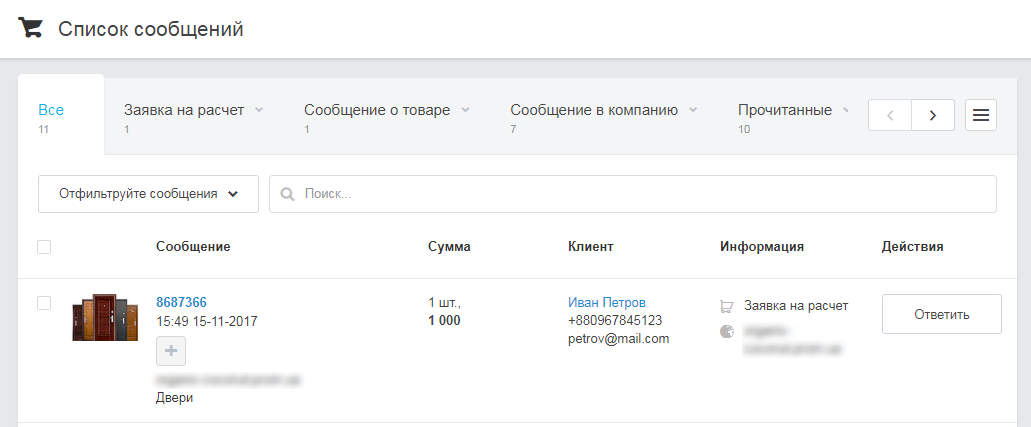Expand the Сообщение о товаре tab arrow
1031x427 pixels.
click(x=465, y=110)
